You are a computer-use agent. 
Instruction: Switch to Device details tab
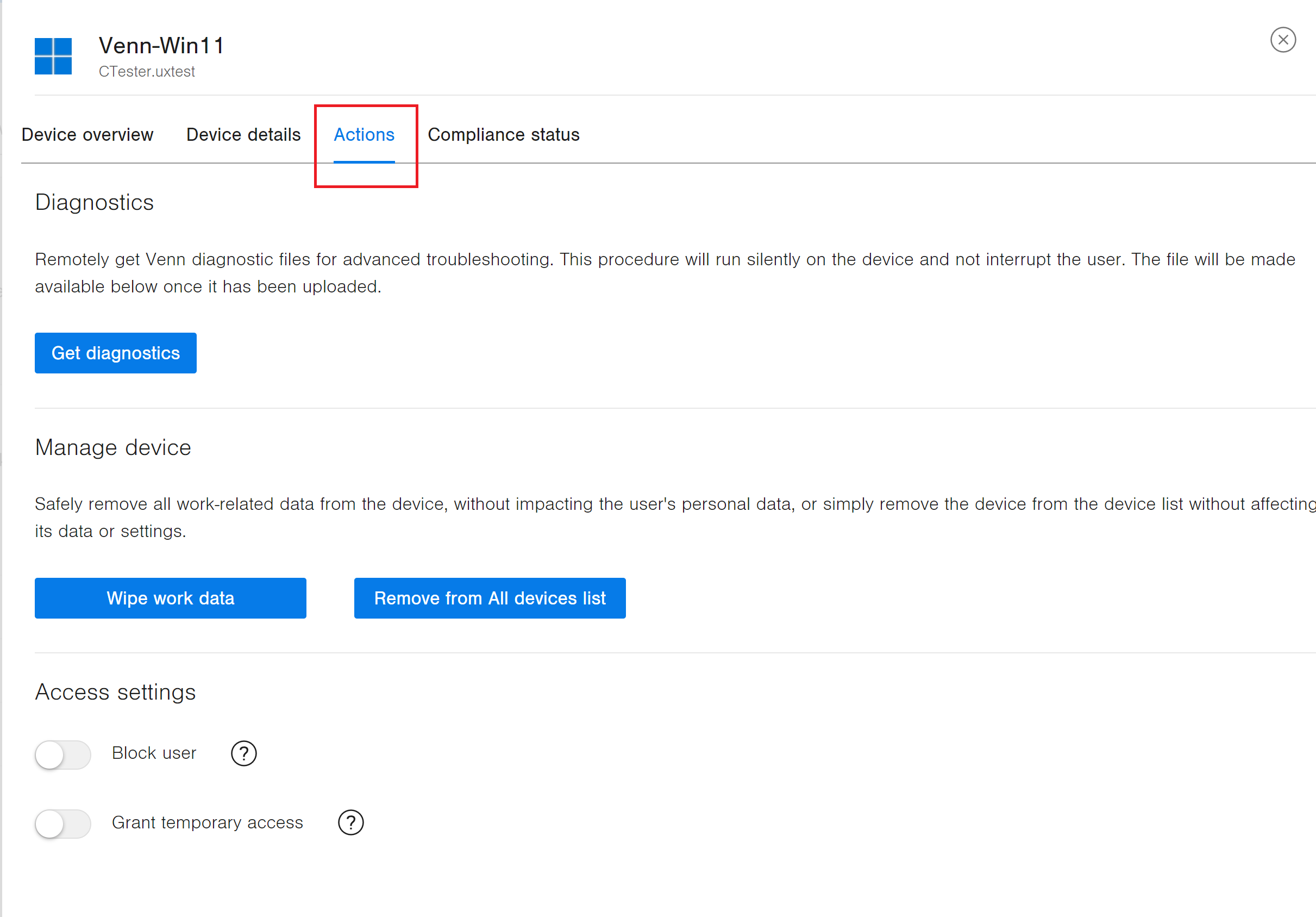pos(243,134)
